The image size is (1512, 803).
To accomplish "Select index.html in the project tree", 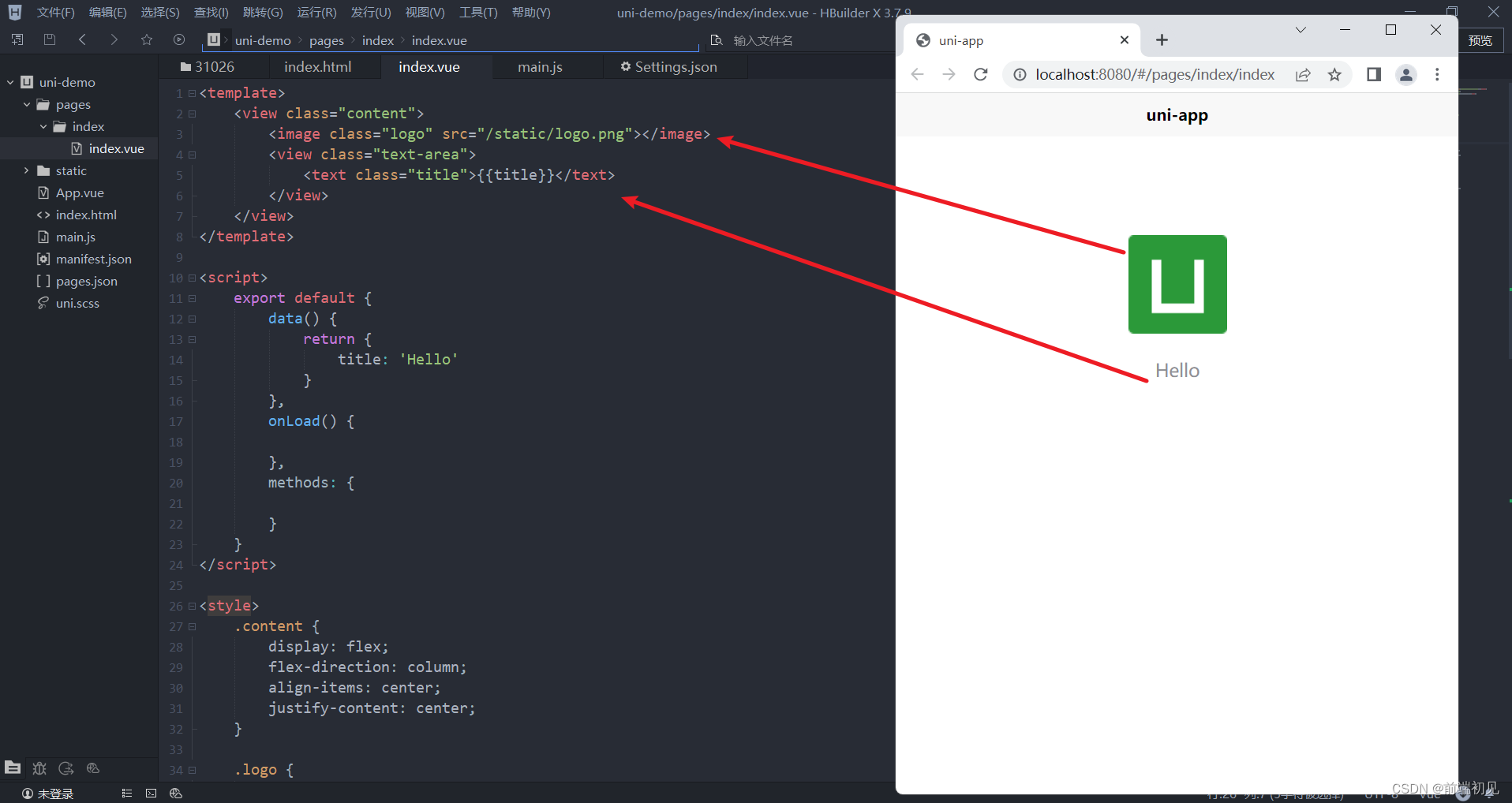I will click(86, 215).
